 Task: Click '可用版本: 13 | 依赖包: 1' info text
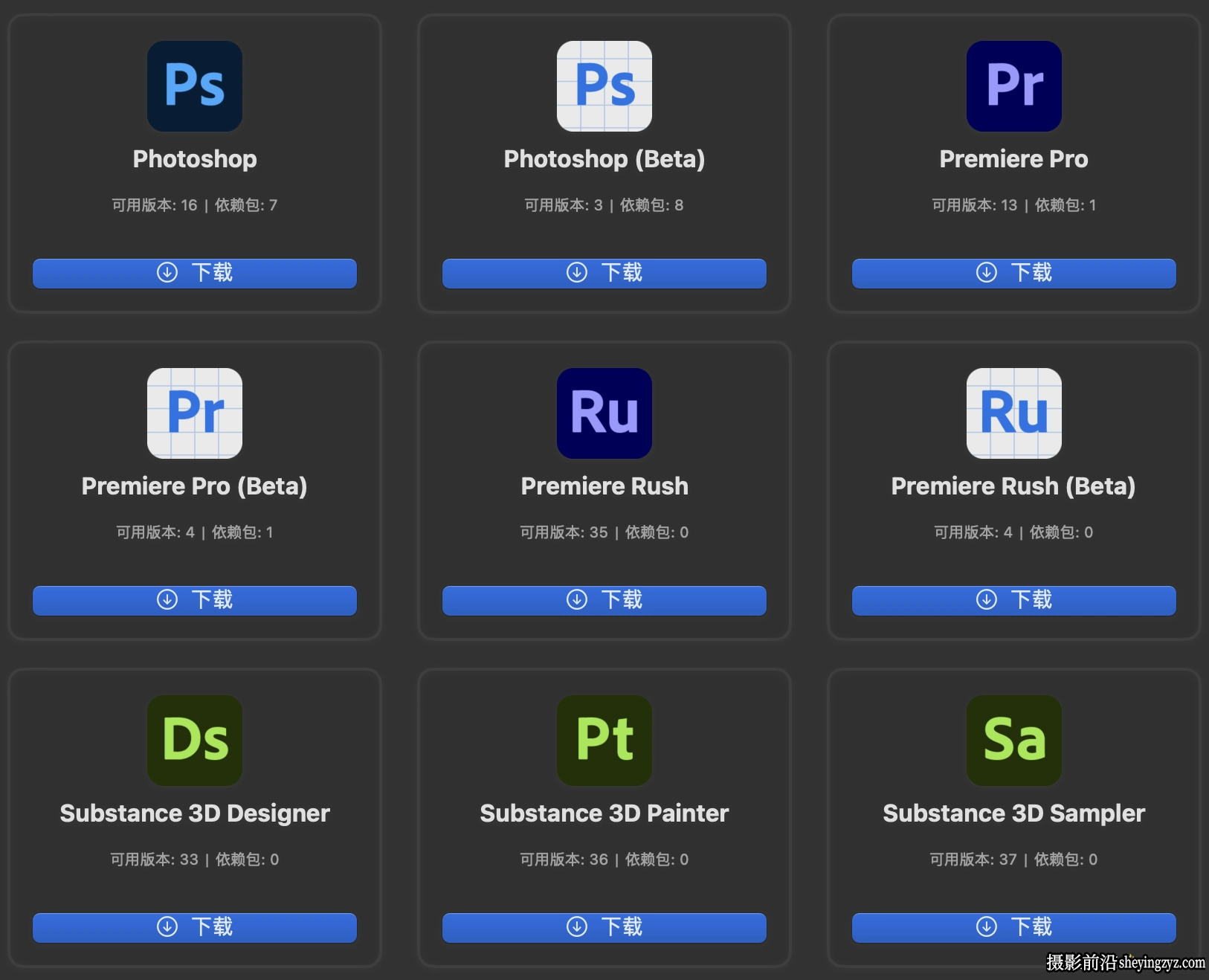tap(1014, 205)
